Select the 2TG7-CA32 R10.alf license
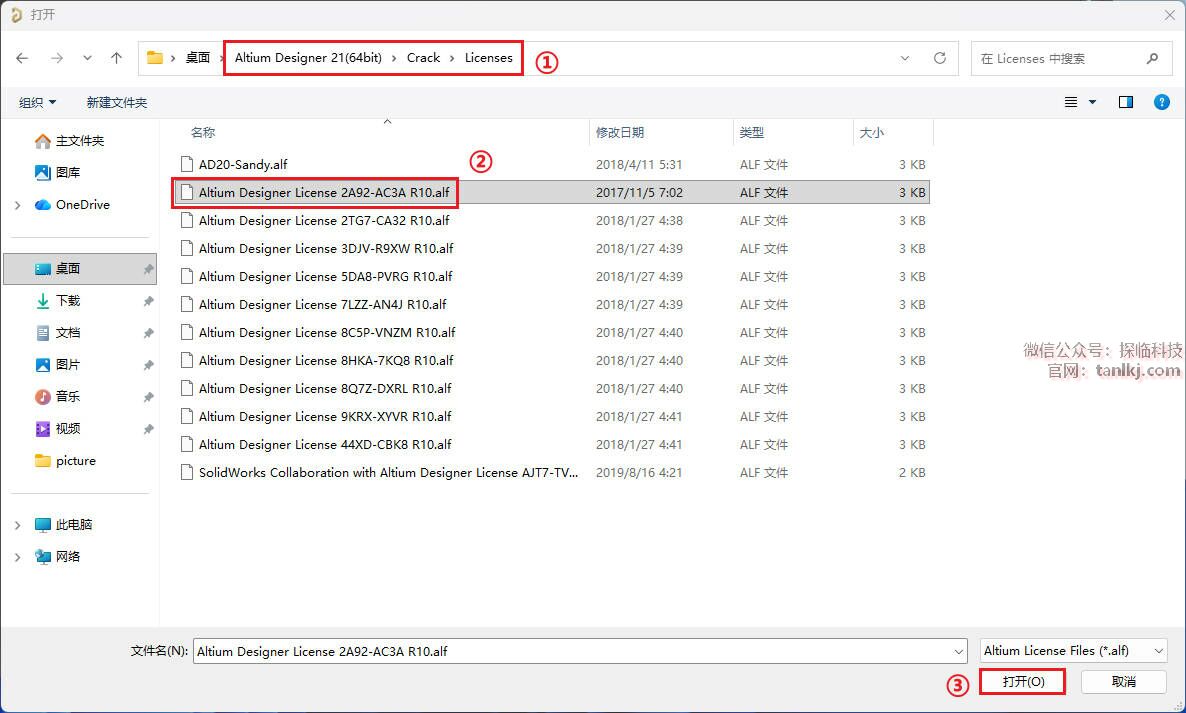 tap(551, 220)
